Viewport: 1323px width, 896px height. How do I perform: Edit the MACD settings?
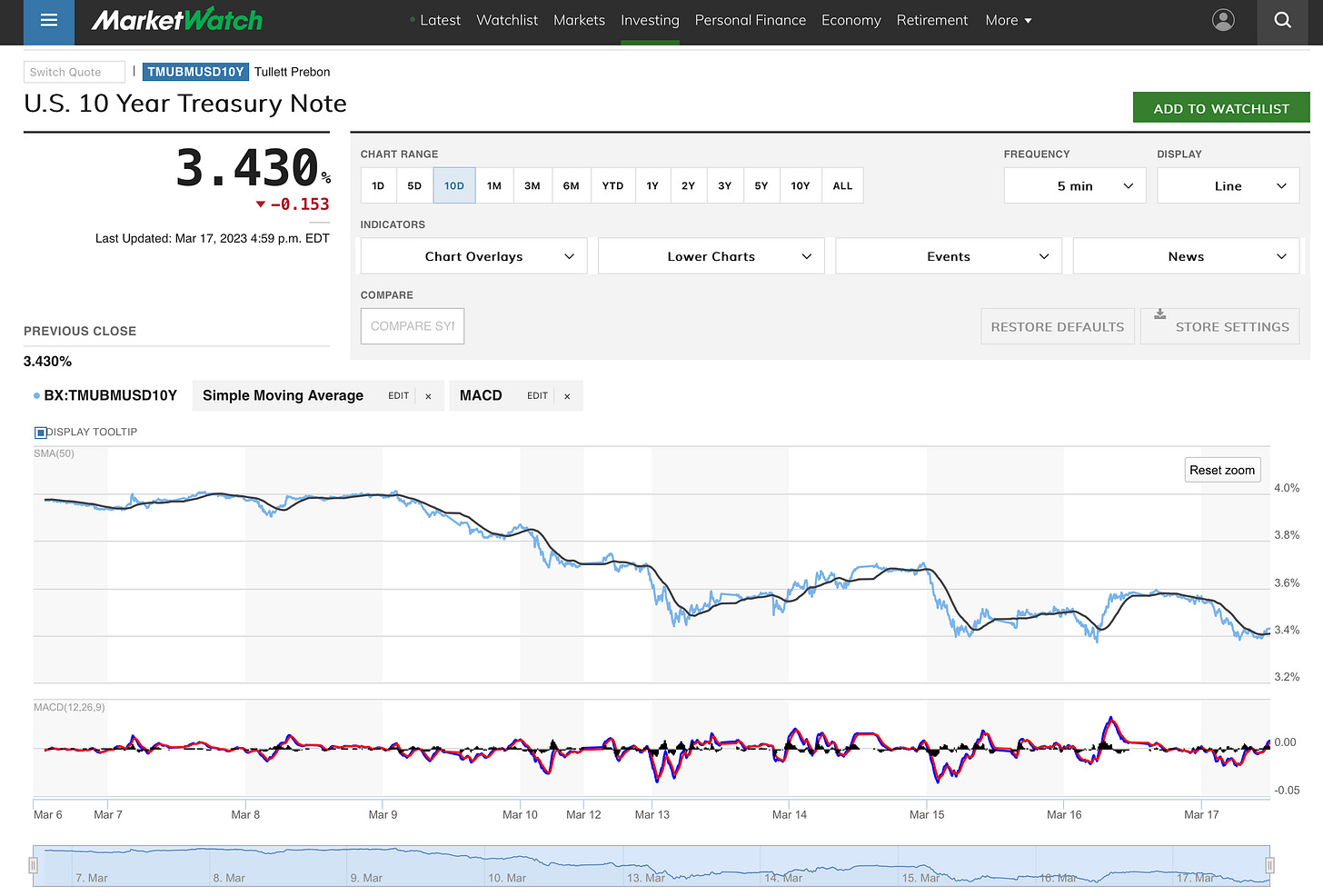pyautogui.click(x=537, y=396)
